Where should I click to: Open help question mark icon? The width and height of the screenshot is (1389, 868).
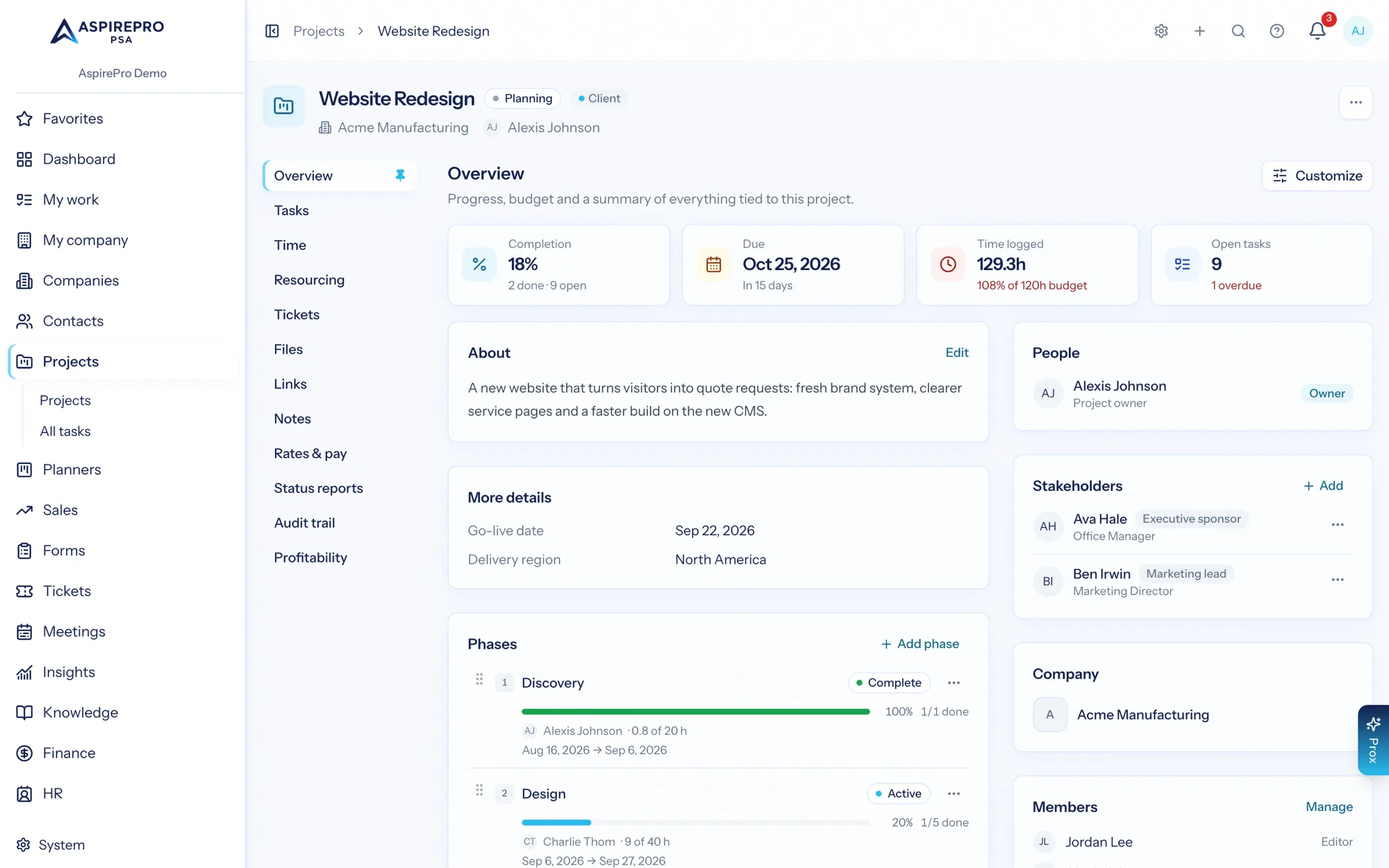pos(1276,31)
